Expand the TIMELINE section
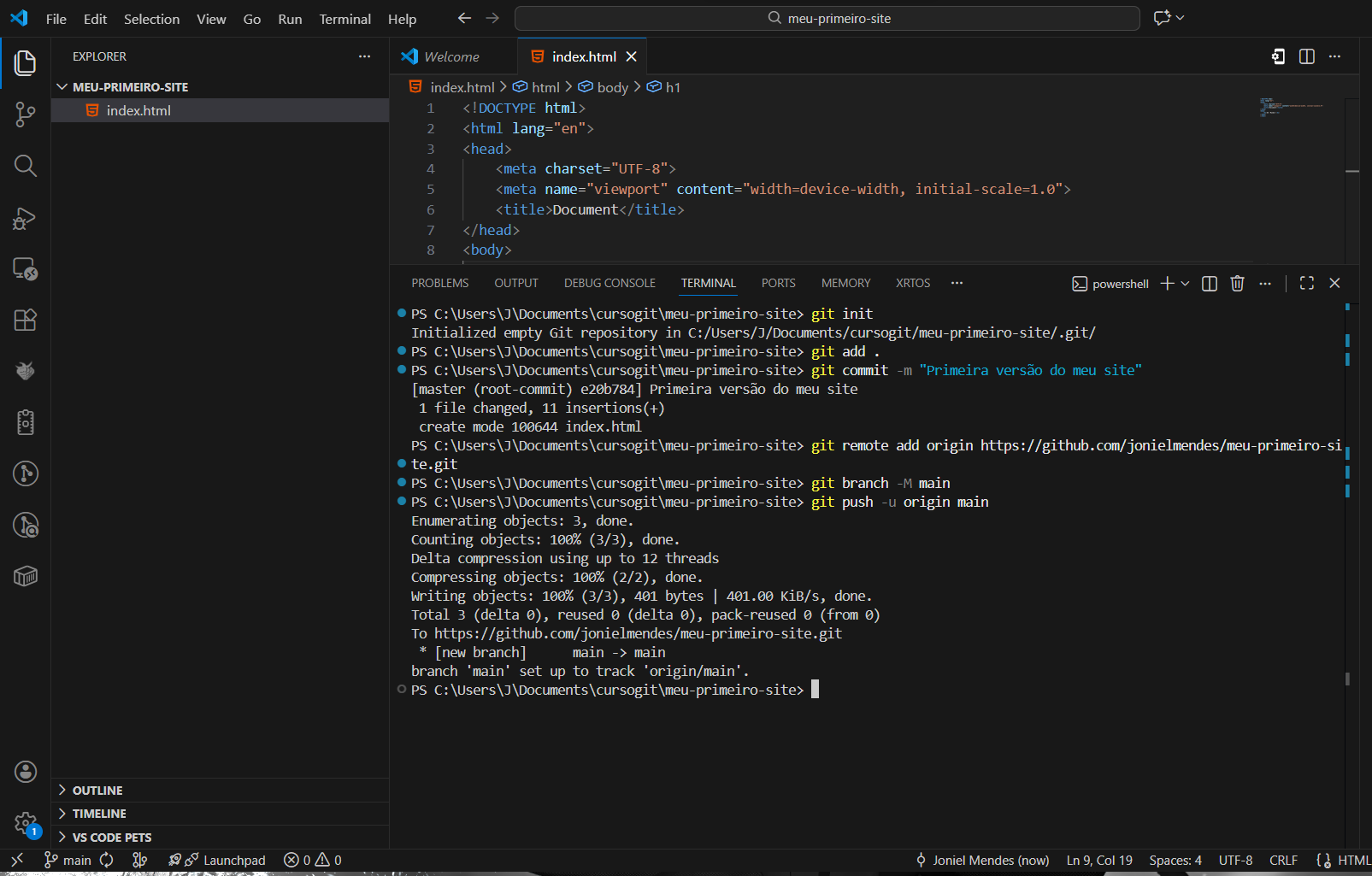The height and width of the screenshot is (876, 1372). [99, 814]
